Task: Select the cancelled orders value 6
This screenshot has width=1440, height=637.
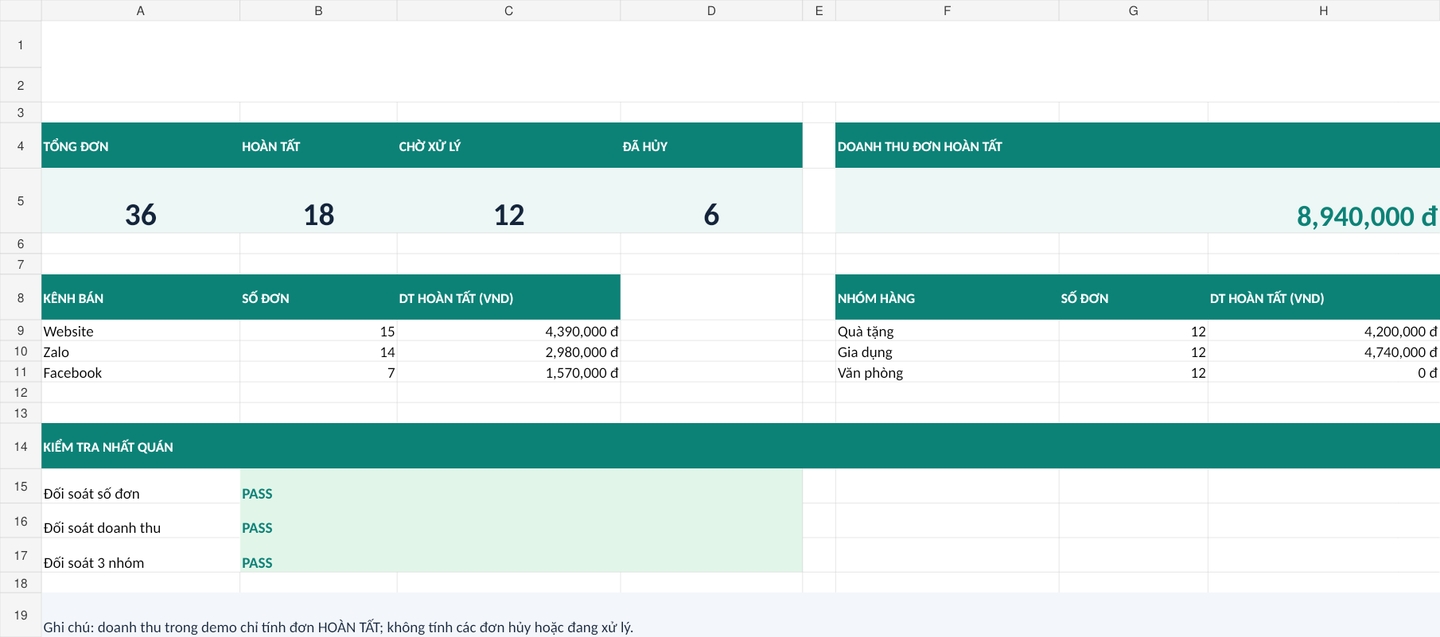Action: point(711,200)
